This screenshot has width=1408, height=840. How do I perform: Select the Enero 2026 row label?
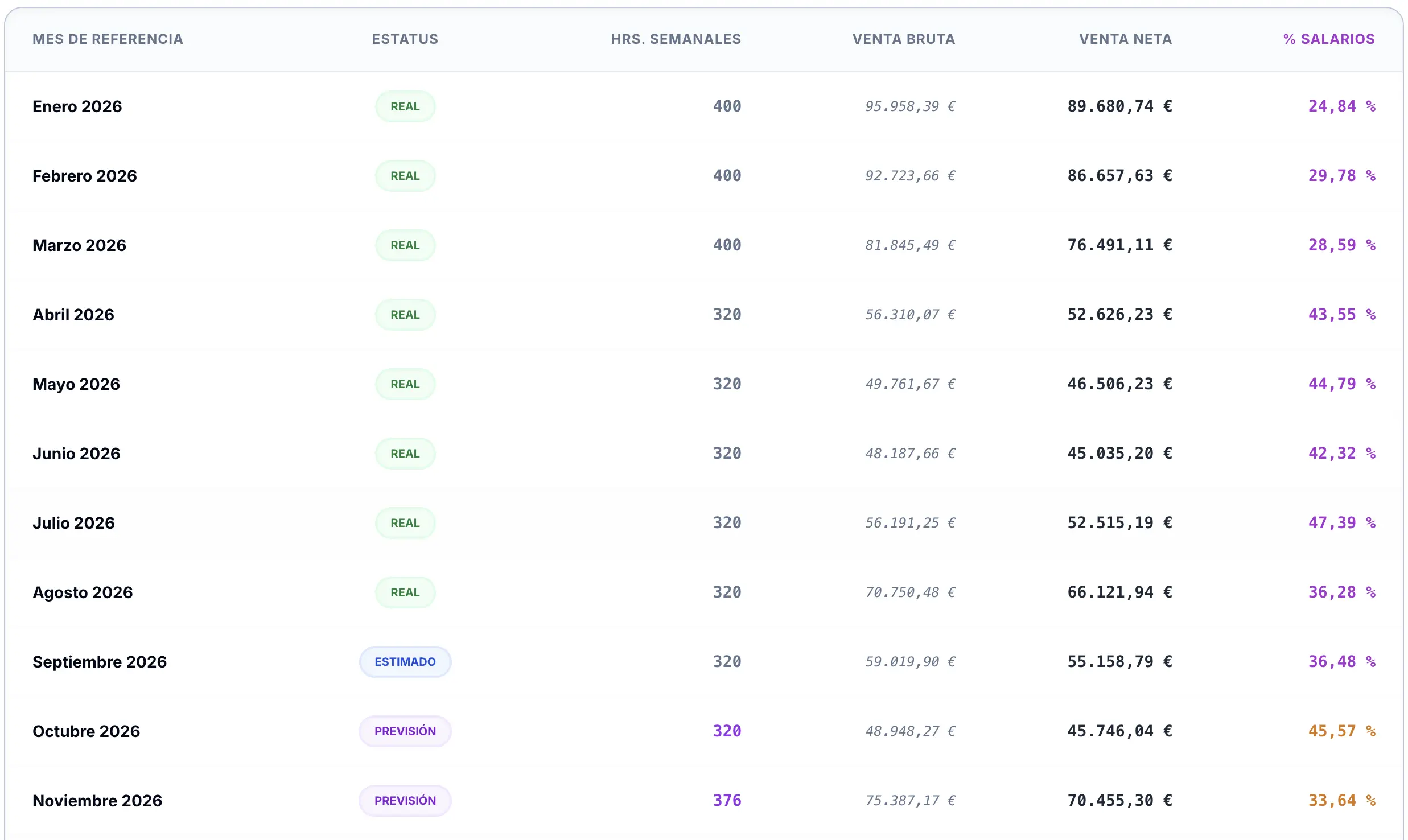[x=77, y=106]
